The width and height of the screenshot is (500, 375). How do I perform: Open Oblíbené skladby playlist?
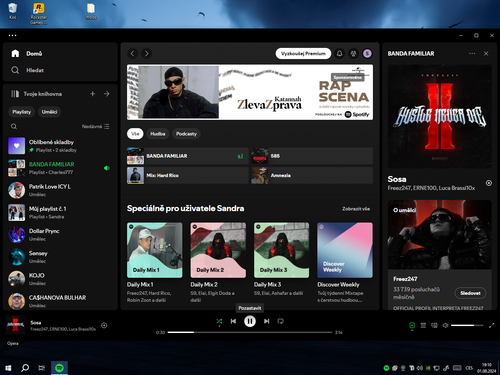[x=60, y=146]
